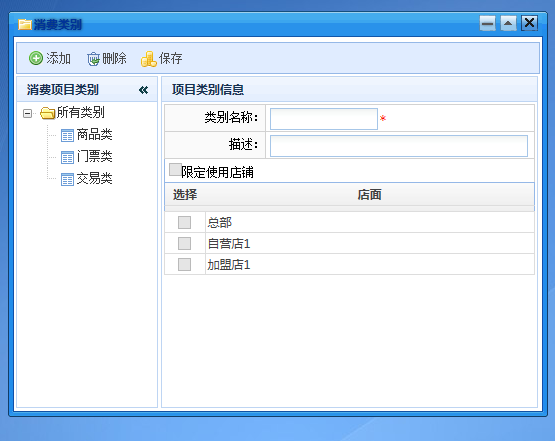
Task: Enable the 限定使用店铺 checkbox
Action: [x=176, y=169]
